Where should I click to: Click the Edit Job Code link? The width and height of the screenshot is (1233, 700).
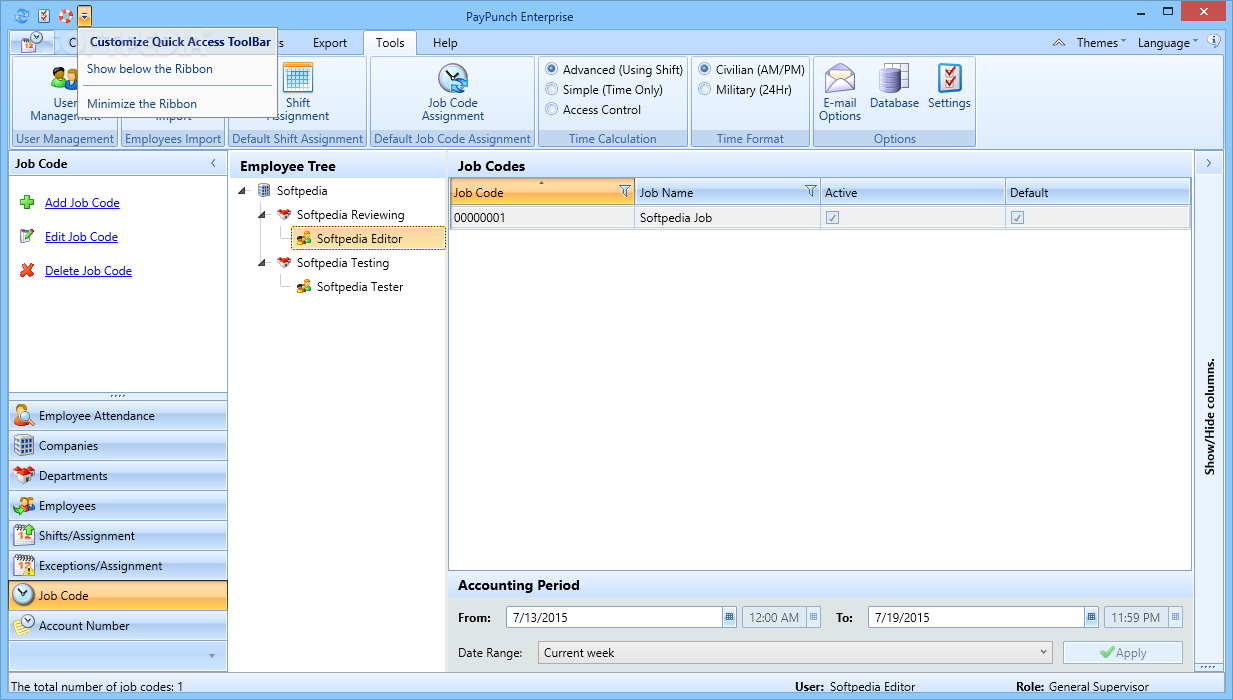tap(81, 237)
